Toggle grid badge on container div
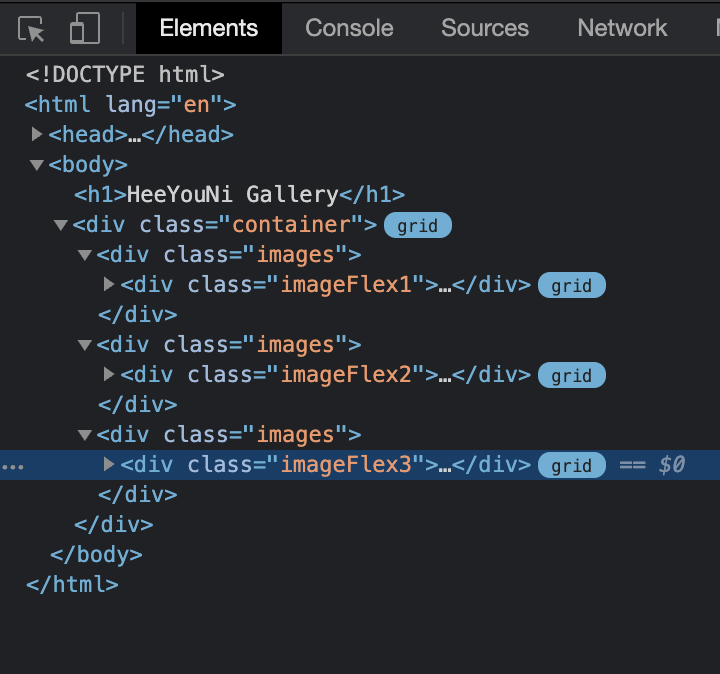The width and height of the screenshot is (720, 674). [417, 225]
